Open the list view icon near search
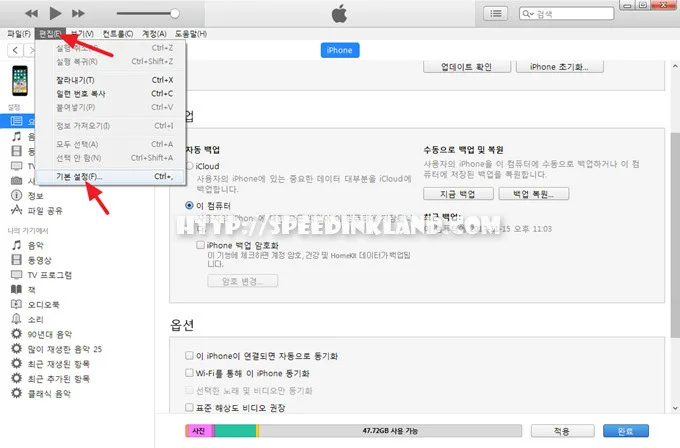 pyautogui.click(x=496, y=13)
